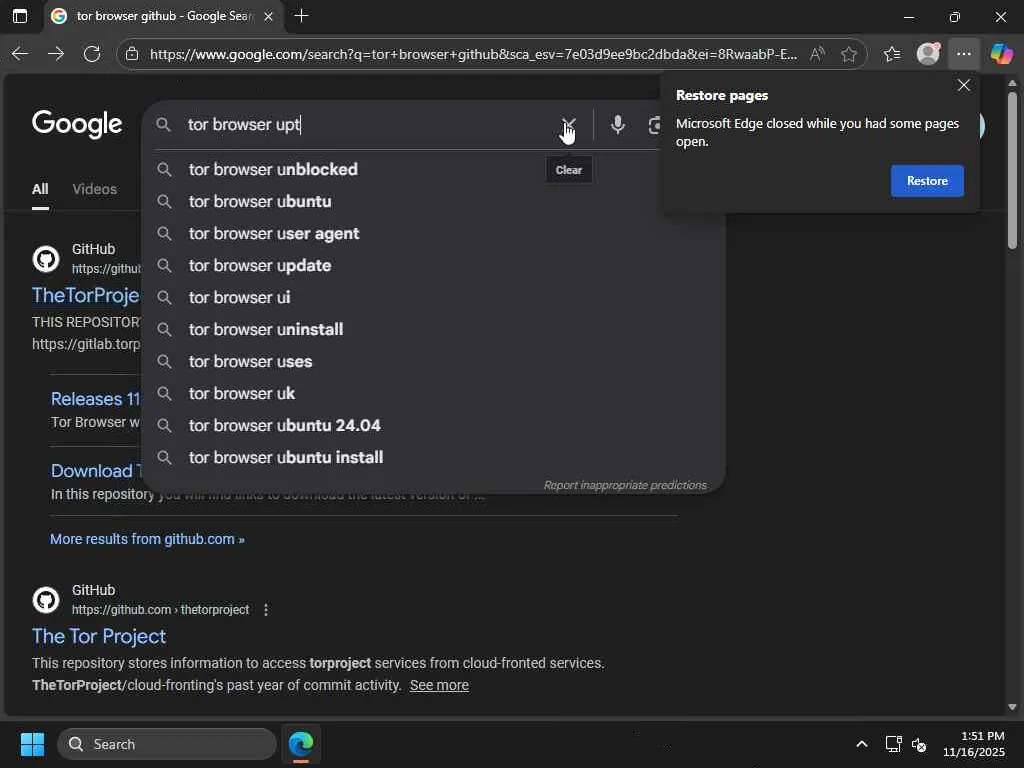This screenshot has width=1024, height=768.
Task: Open the Releases sub-result link
Action: click(95, 399)
